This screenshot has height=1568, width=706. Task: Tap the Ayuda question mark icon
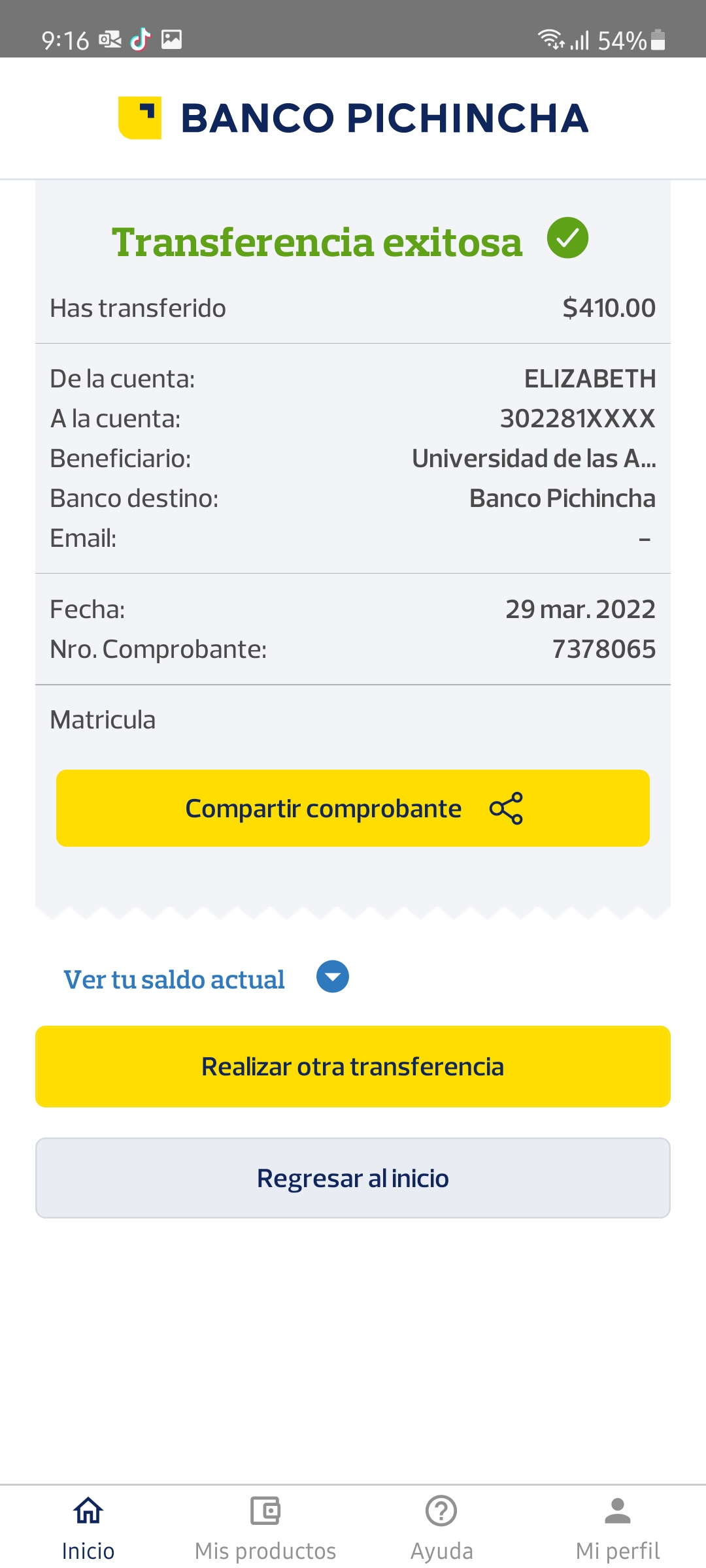click(x=441, y=1511)
